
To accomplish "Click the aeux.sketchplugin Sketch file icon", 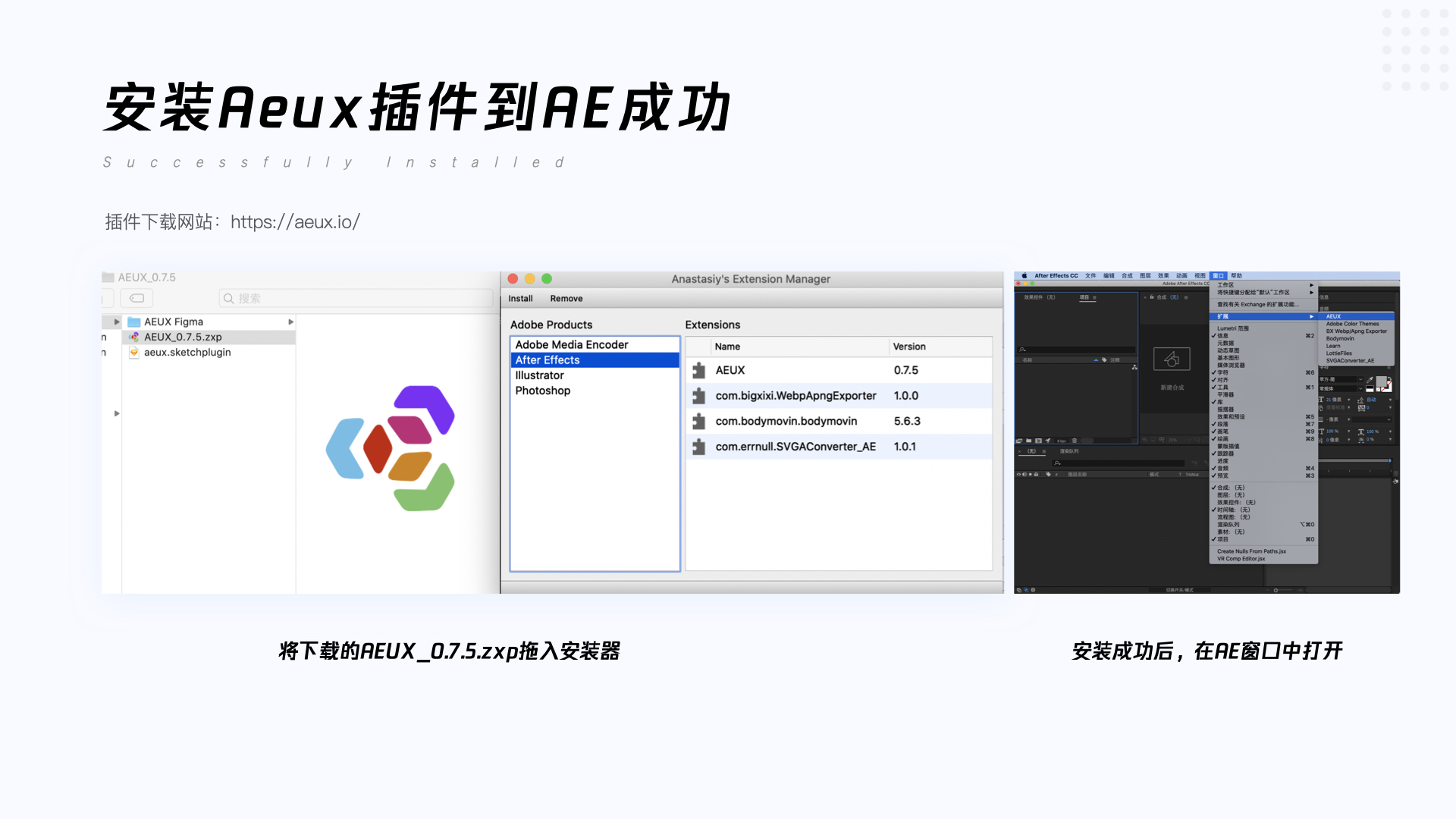I will pos(134,353).
